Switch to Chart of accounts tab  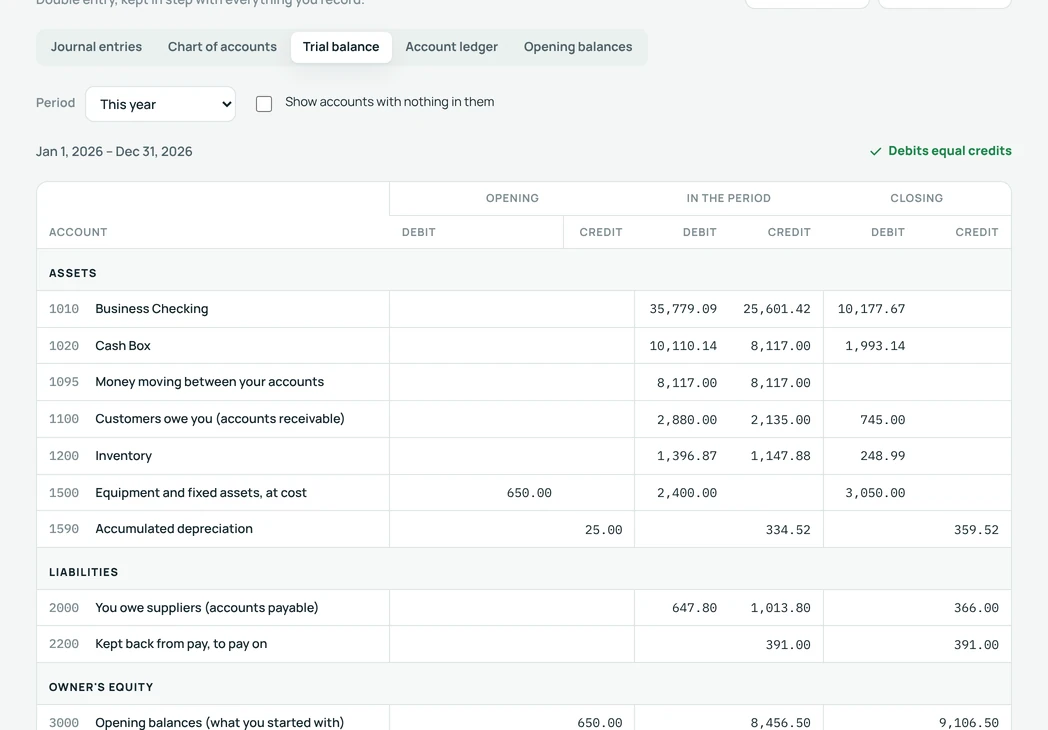[x=222, y=47]
